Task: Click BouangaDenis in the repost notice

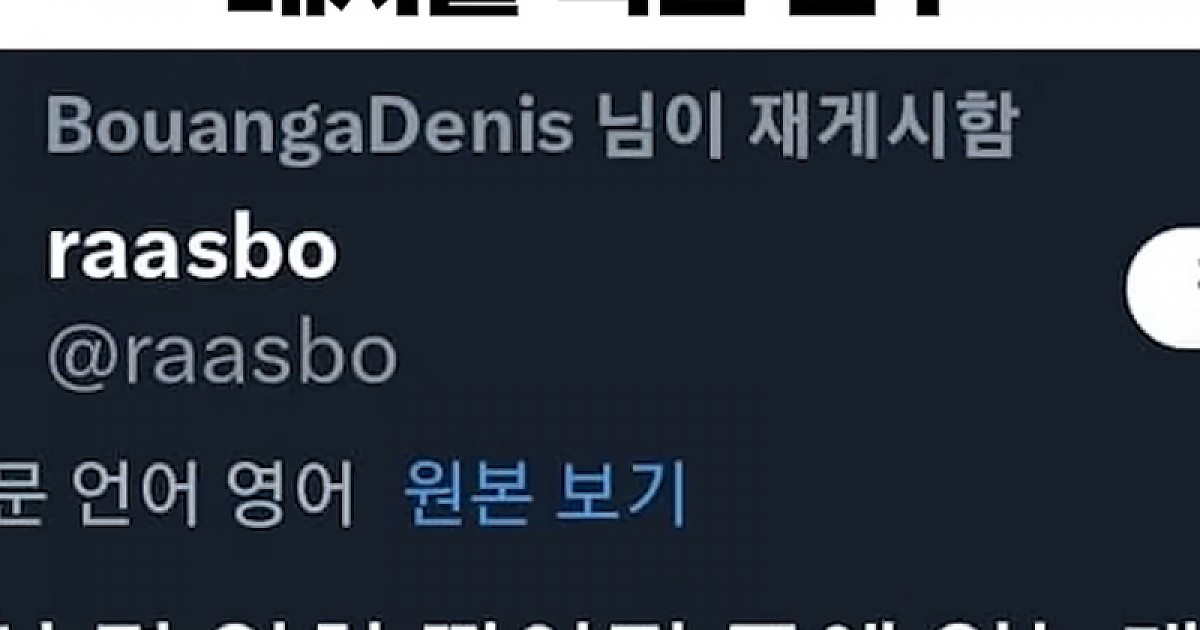Action: coord(309,128)
